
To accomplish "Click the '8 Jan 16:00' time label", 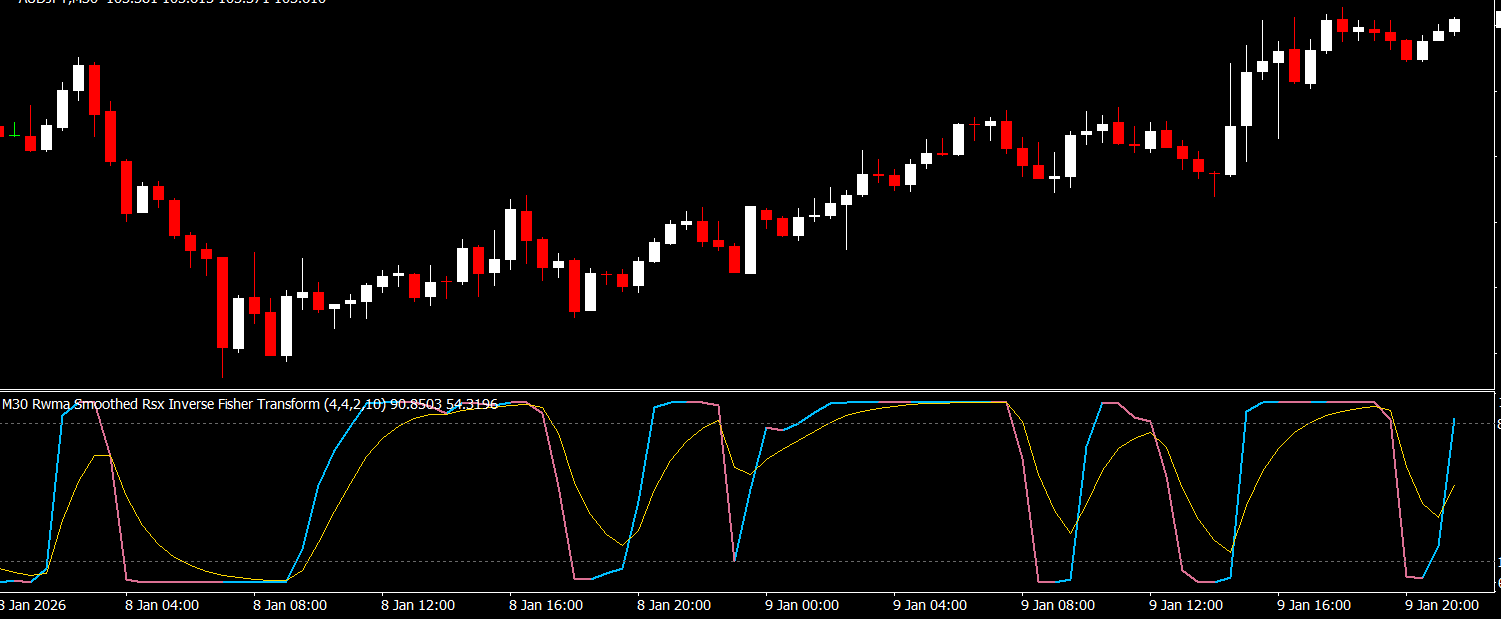I will tap(546, 605).
